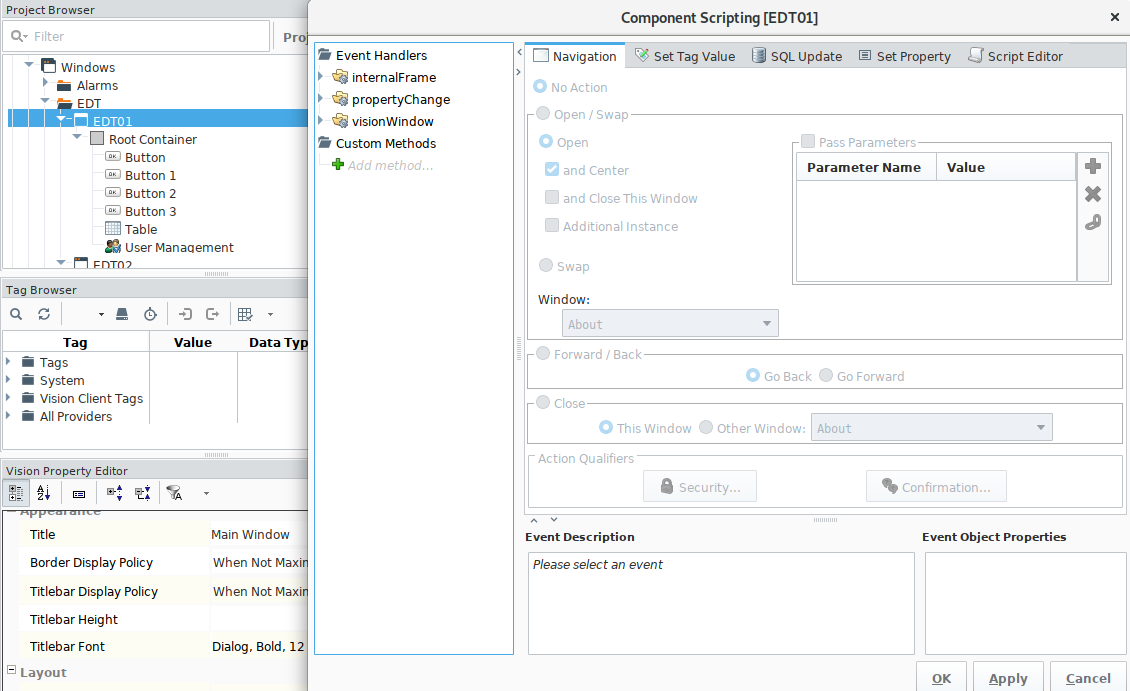The width and height of the screenshot is (1130, 691).
Task: Click the Tag Browser search magnifier icon
Action: 16,314
